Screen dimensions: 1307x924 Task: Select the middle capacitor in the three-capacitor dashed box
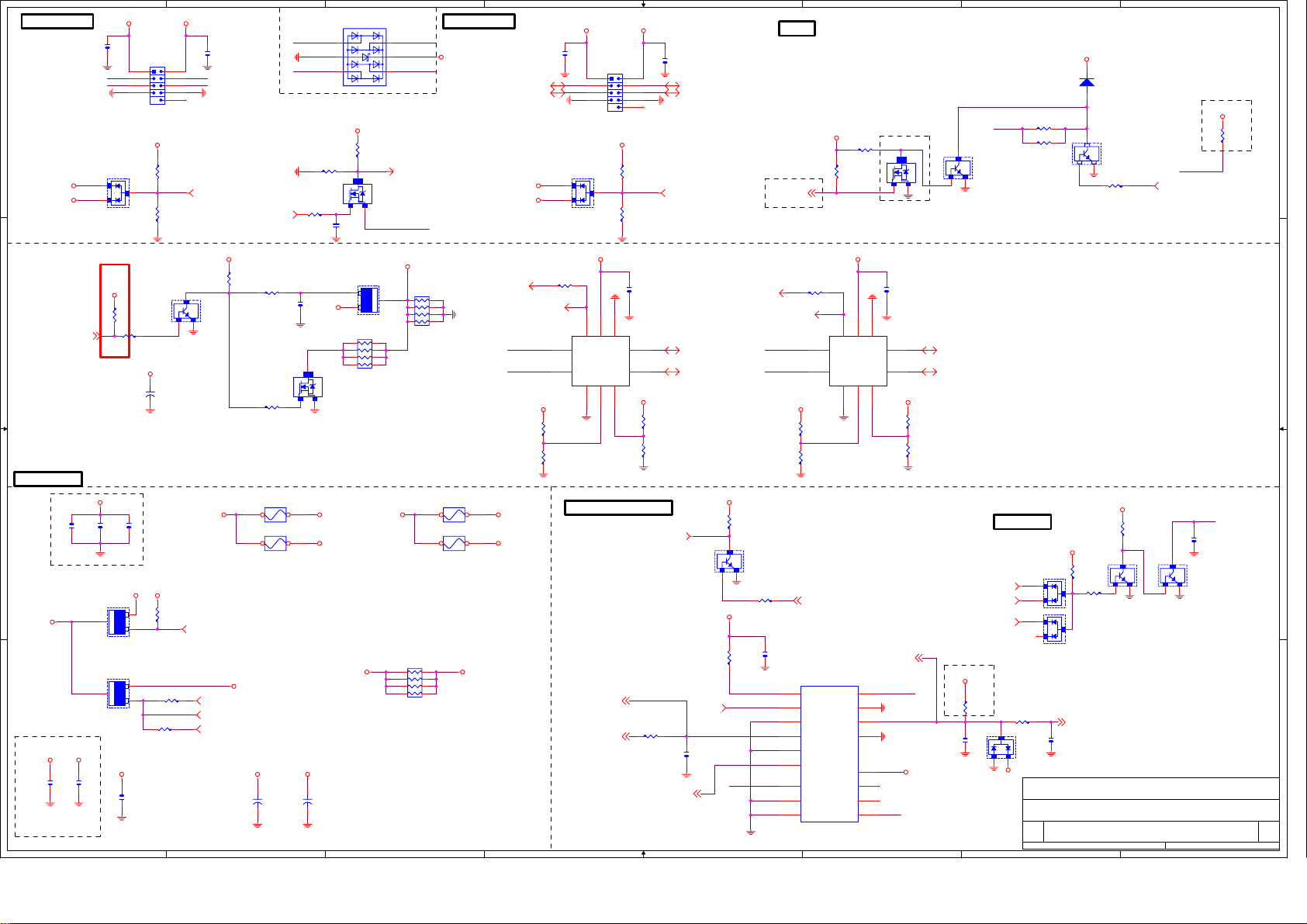click(x=100, y=526)
